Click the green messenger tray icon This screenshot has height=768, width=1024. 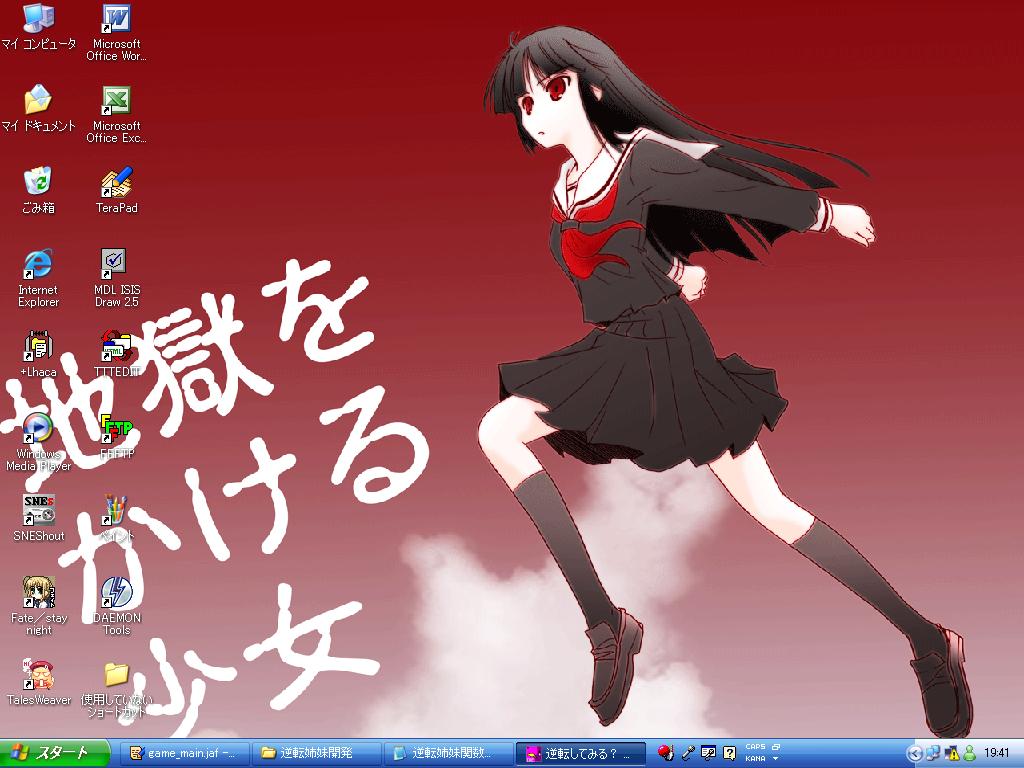pyautogui.click(x=970, y=754)
